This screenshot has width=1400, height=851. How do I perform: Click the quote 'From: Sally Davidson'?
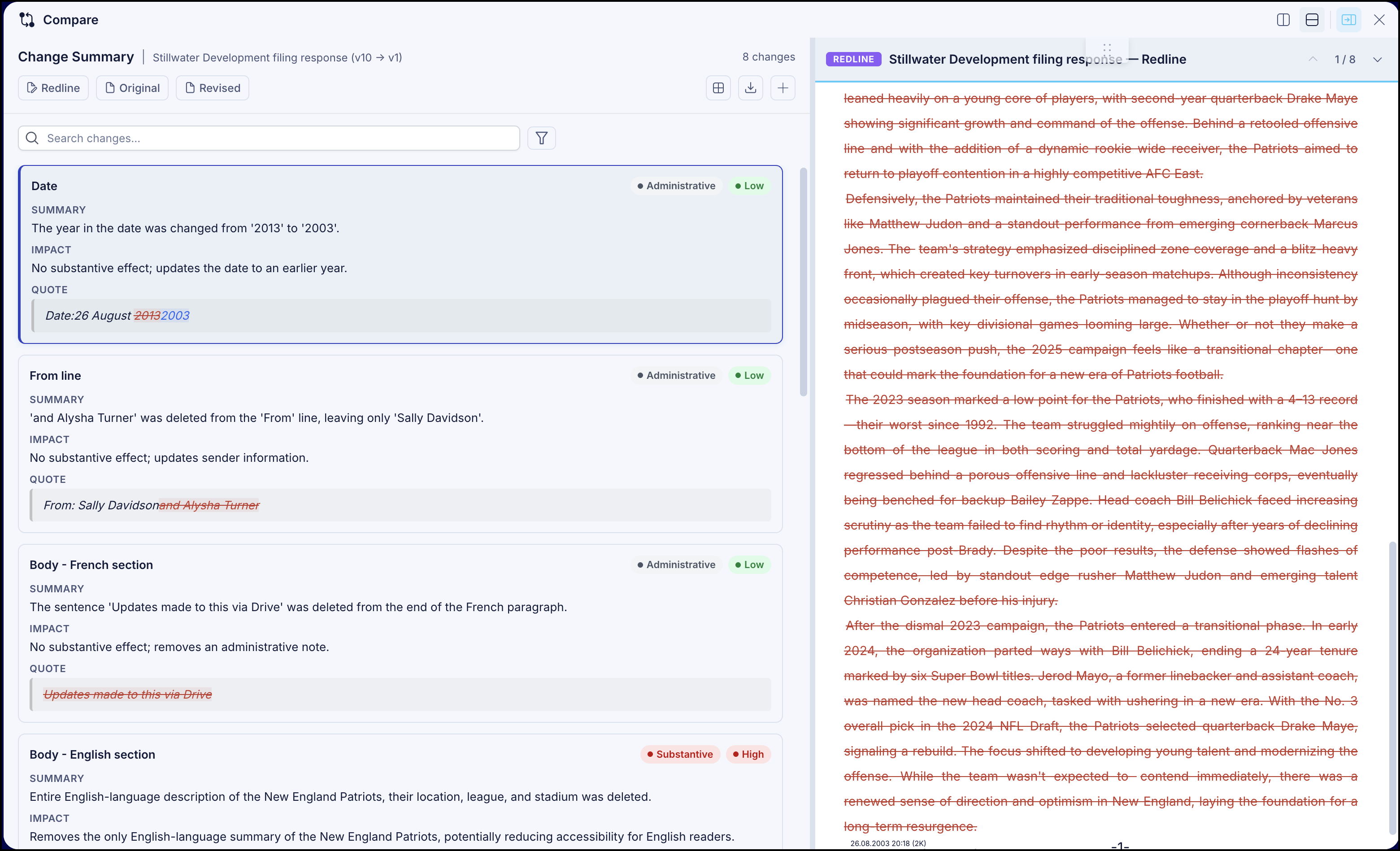point(101,505)
